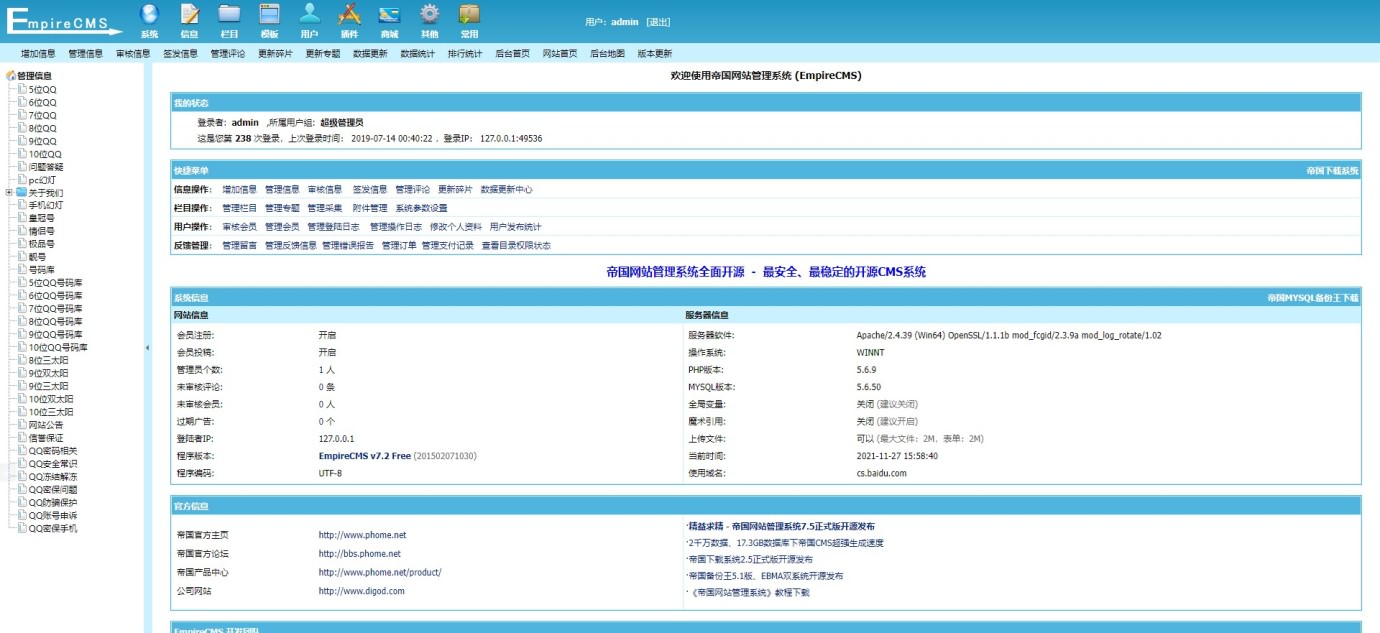This screenshot has width=1380, height=633.
Task: Click the page icon beside 皇冠号
Action: 22,218
